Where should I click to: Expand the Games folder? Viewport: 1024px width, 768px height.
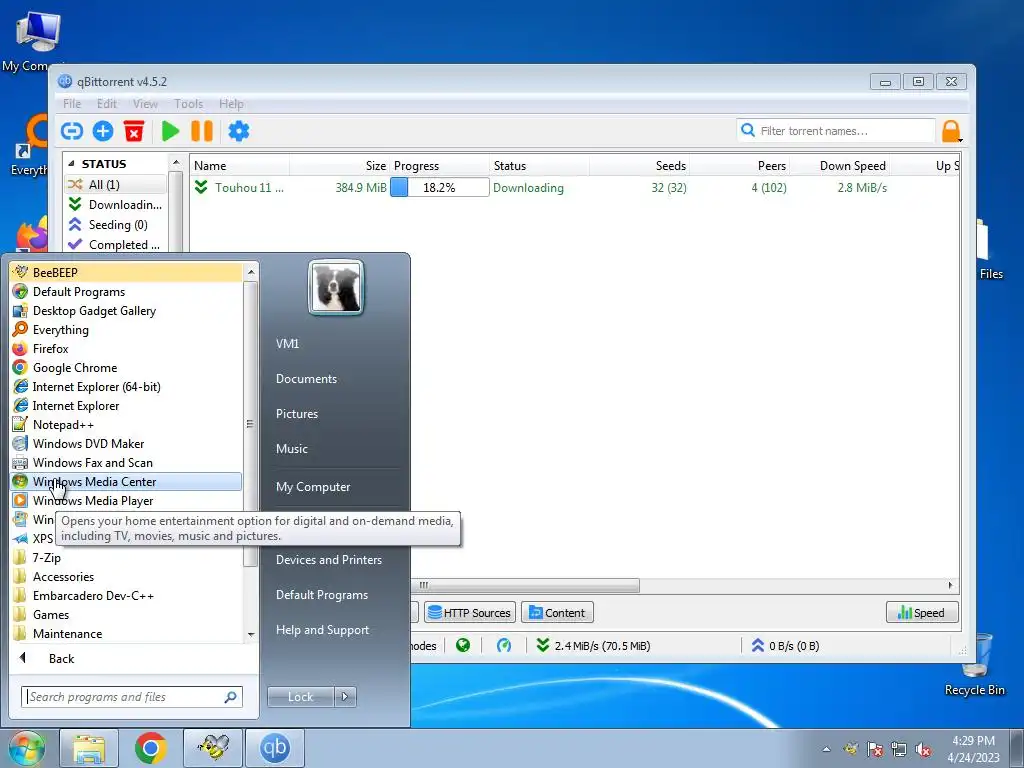(x=126, y=615)
